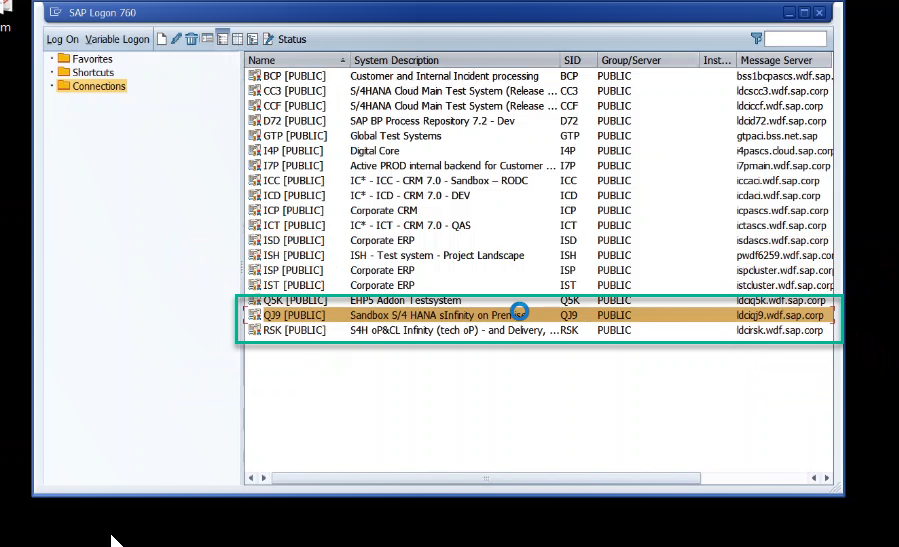The width and height of the screenshot is (899, 547).
Task: Delete the selected entry with the trash icon
Action: [x=191, y=39]
